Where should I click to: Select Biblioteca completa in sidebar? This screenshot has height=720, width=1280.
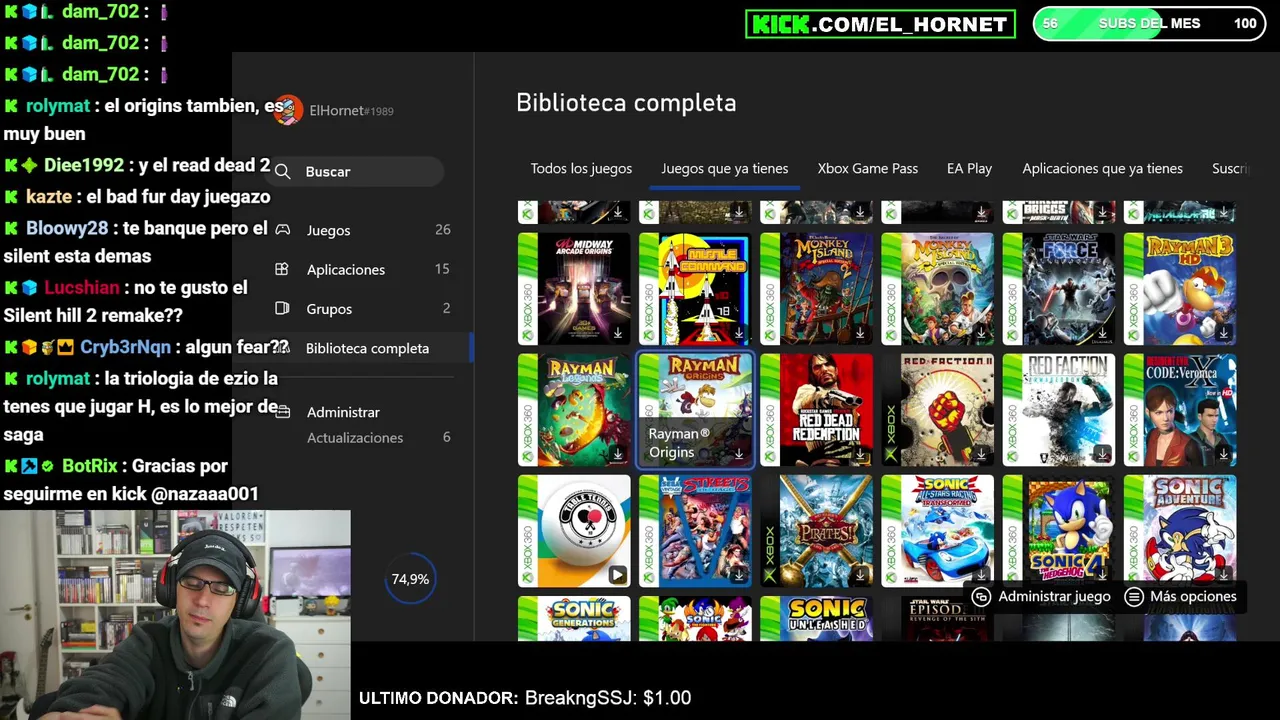pos(367,348)
